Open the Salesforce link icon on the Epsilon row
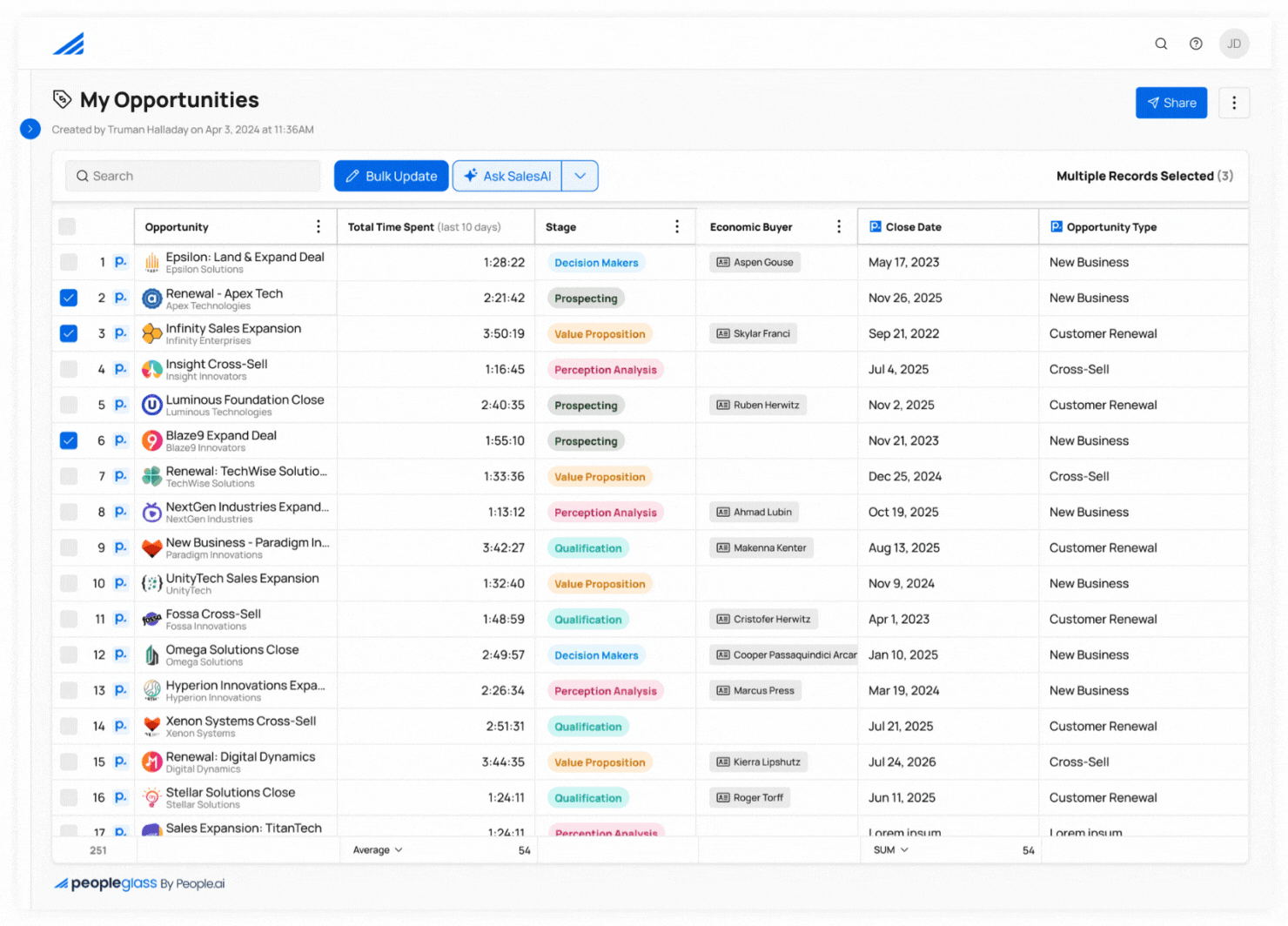 120,261
